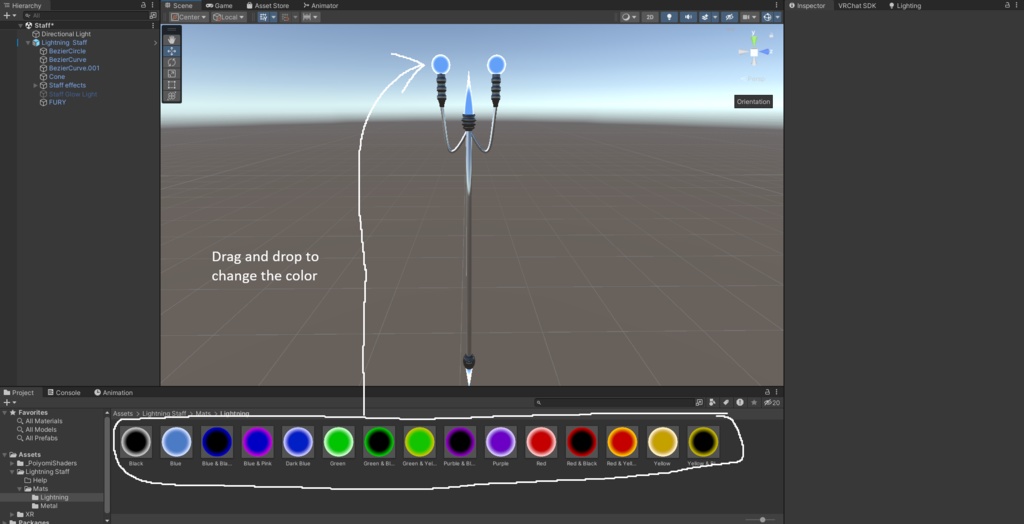The height and width of the screenshot is (524, 1024).
Task: Click the Hierarchy search-by-type icon
Action: pyautogui.click(x=153, y=15)
